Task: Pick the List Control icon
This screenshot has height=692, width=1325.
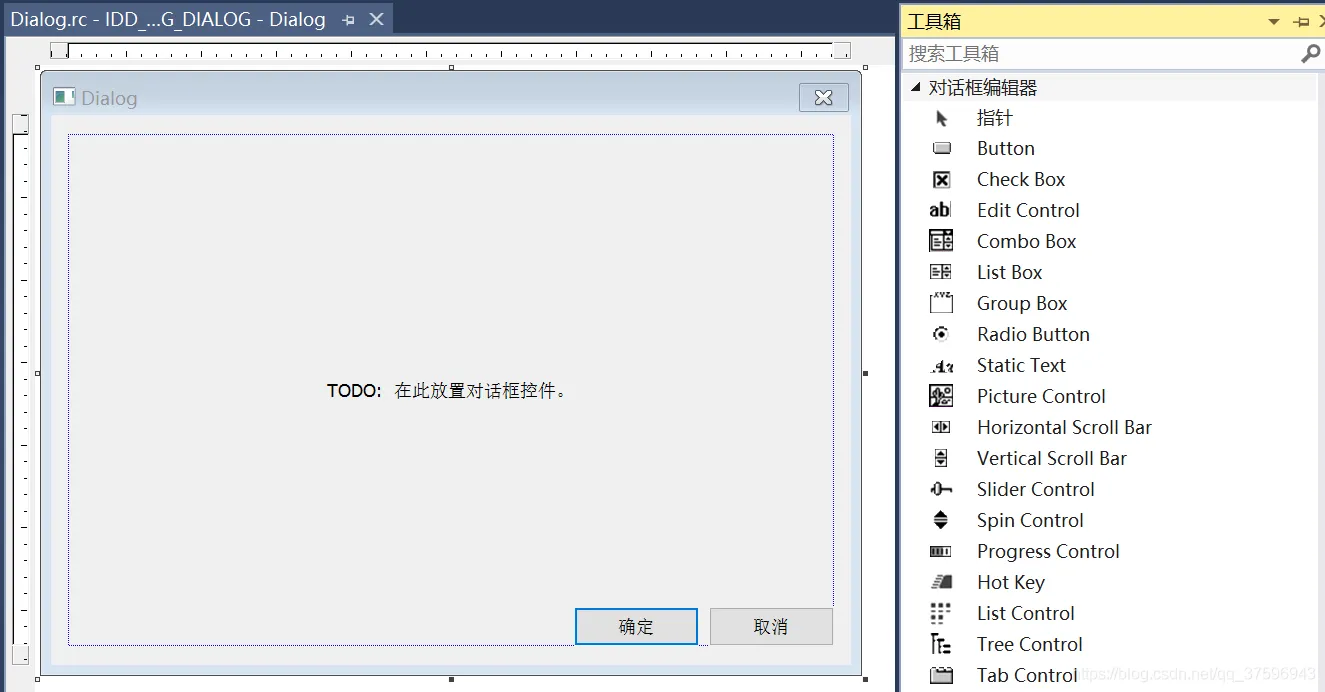Action: [x=941, y=613]
